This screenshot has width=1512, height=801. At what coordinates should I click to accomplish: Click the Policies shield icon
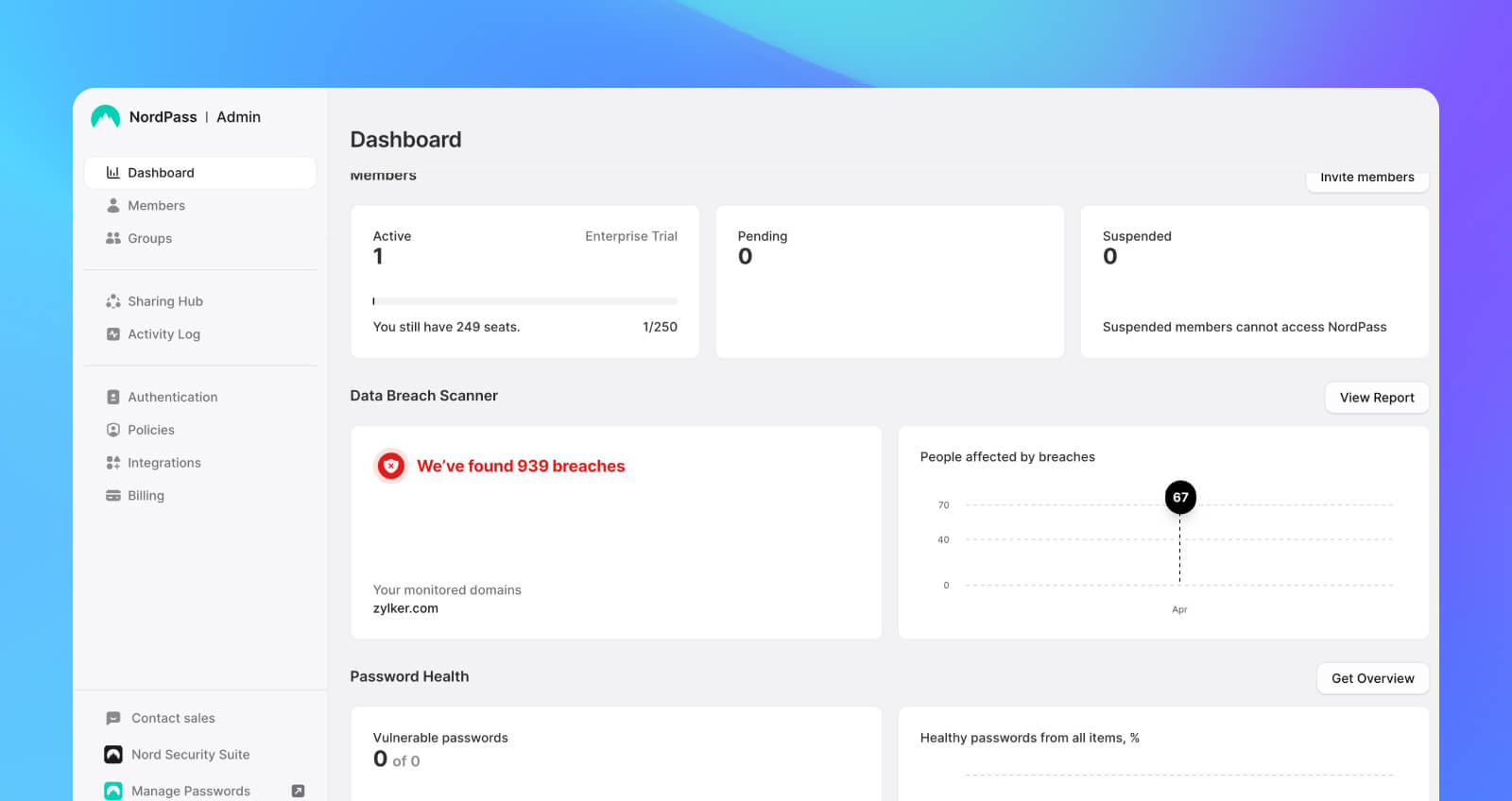pyautogui.click(x=113, y=430)
